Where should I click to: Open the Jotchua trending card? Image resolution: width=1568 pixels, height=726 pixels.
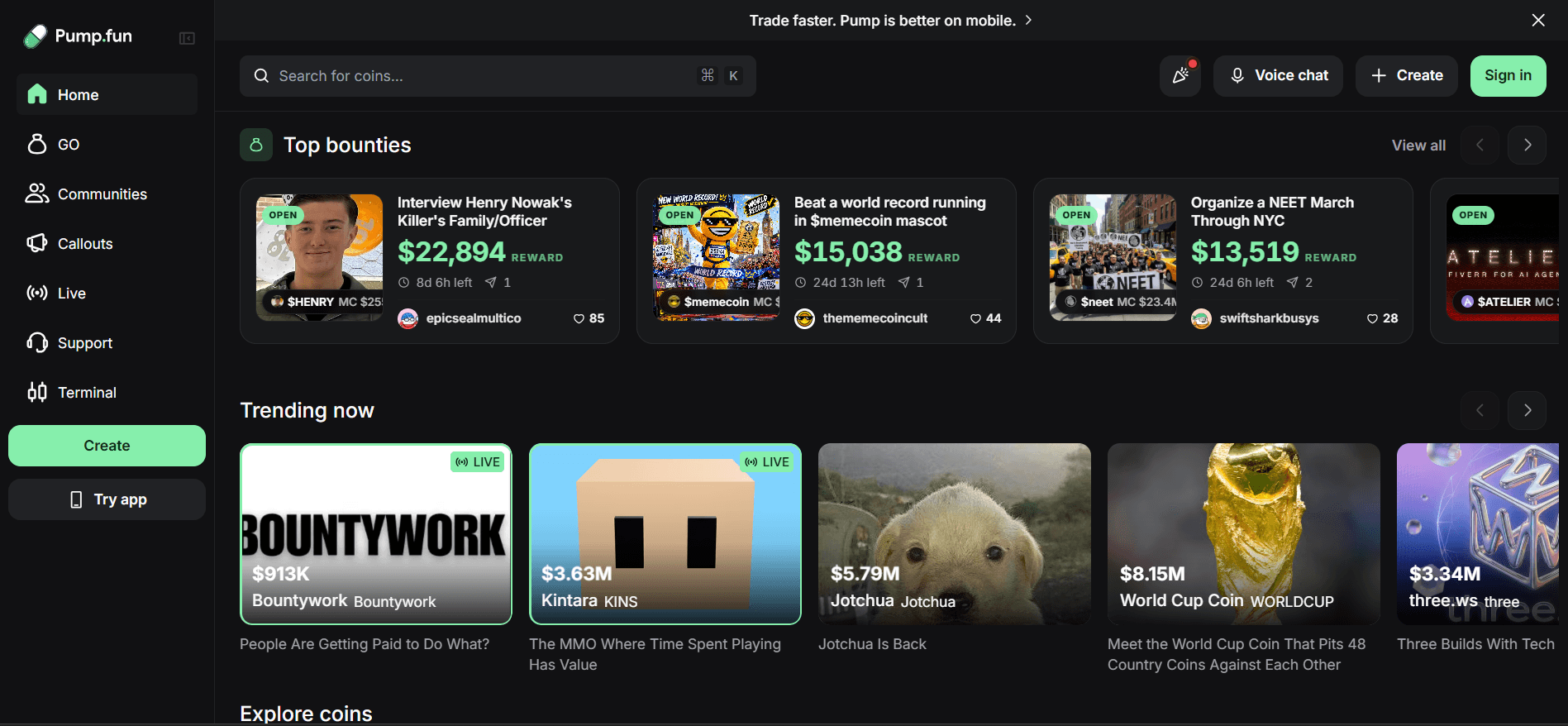955,534
